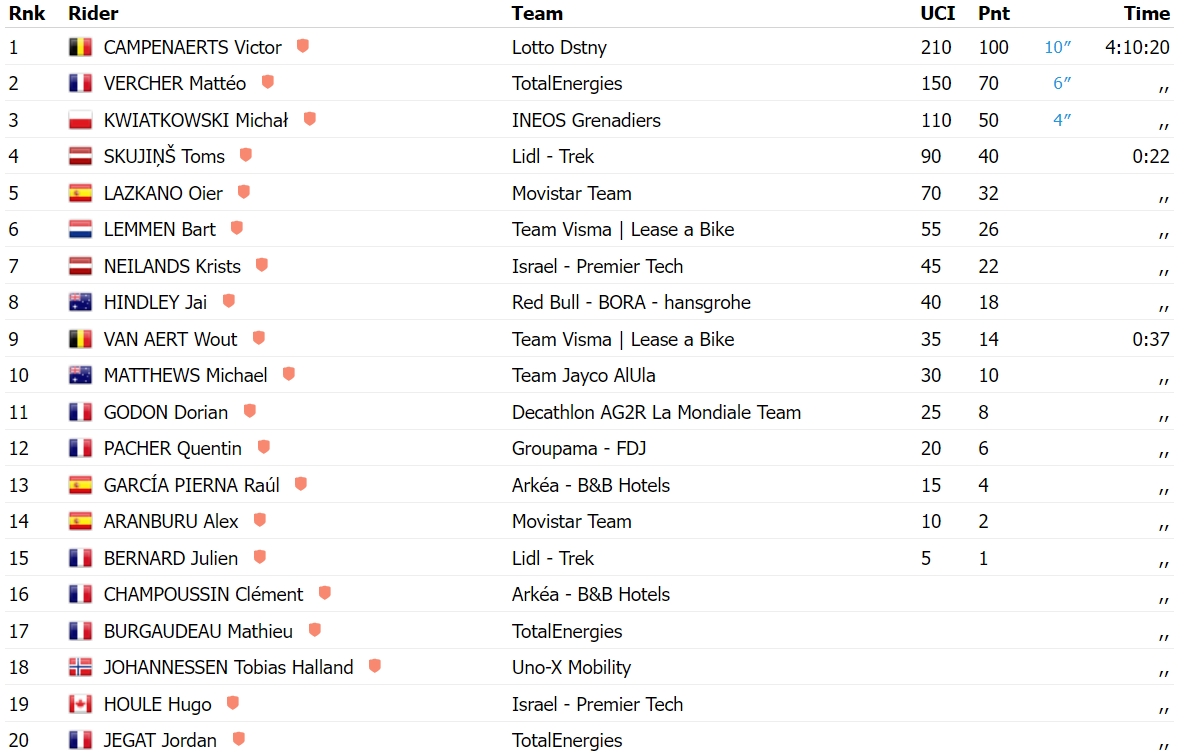Click the UCI column header

tap(937, 14)
